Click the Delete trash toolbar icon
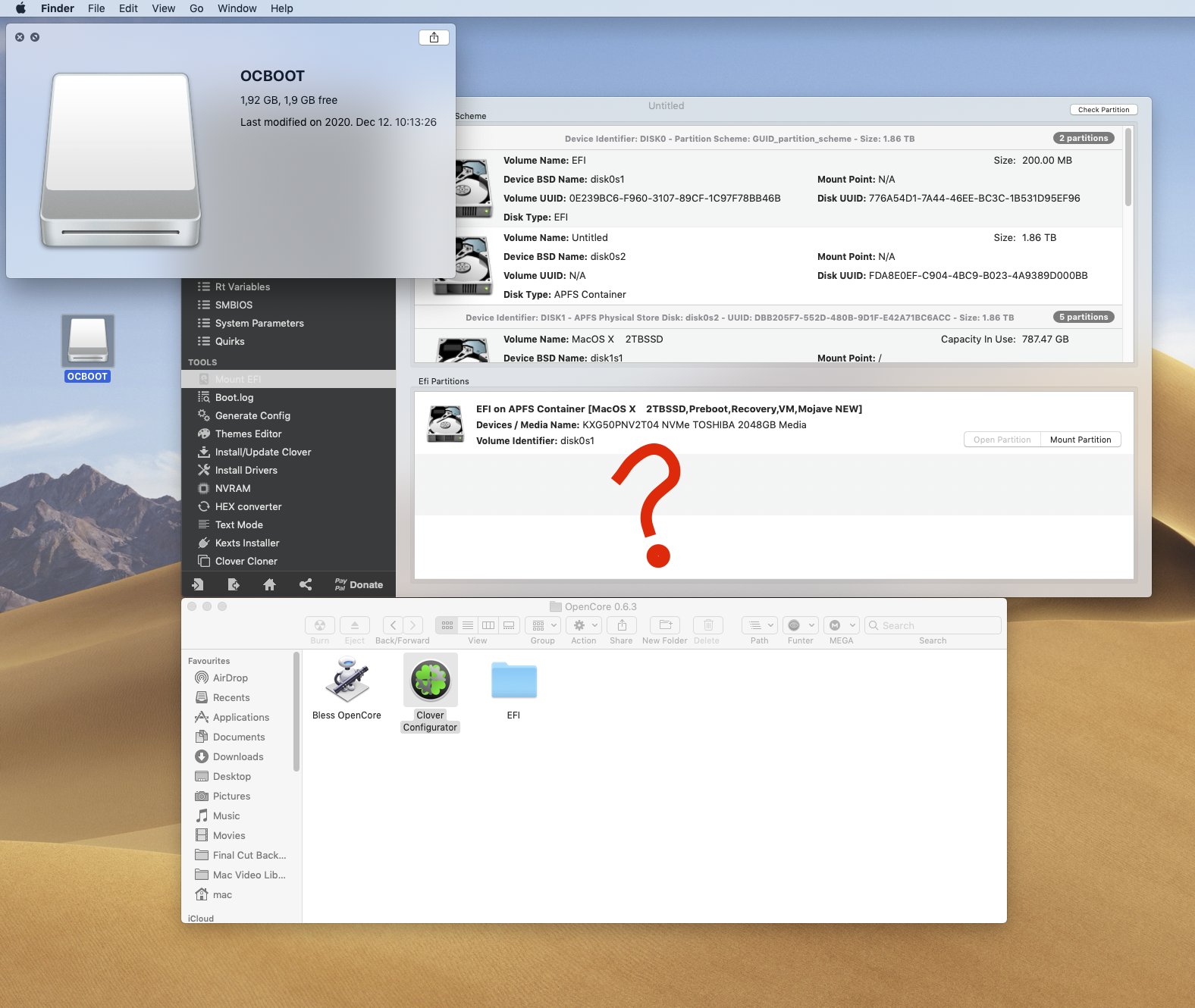1195x1008 pixels. click(708, 625)
